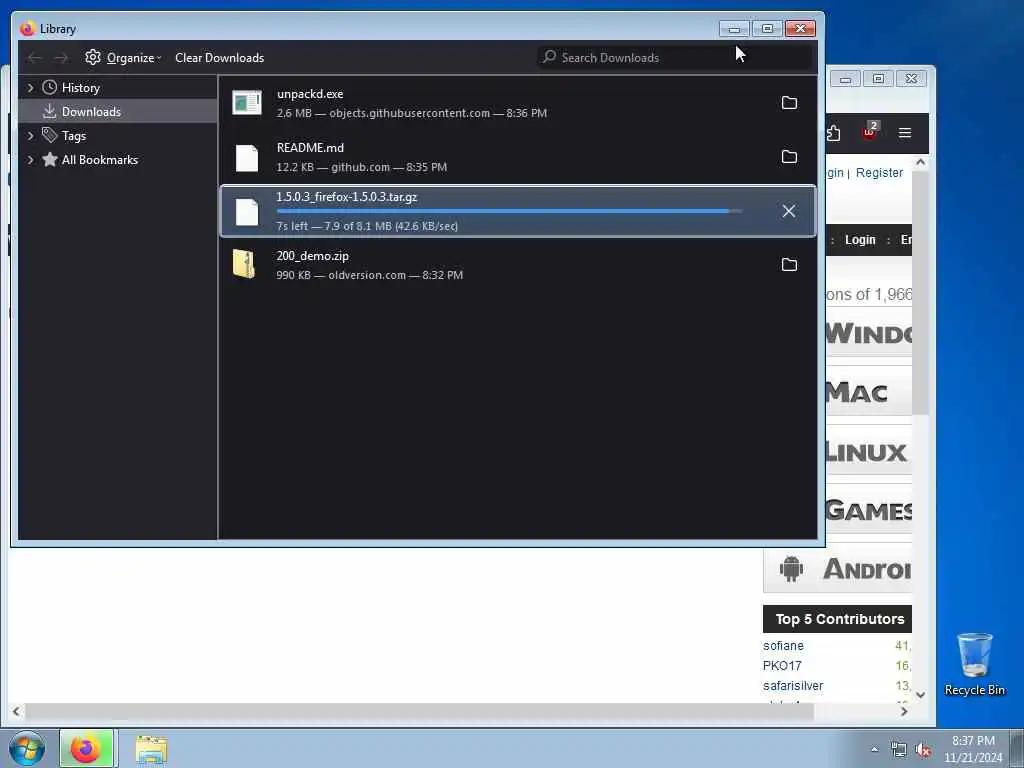Image resolution: width=1024 pixels, height=768 pixels.
Task: Select History in the sidebar
Action: (x=80, y=88)
